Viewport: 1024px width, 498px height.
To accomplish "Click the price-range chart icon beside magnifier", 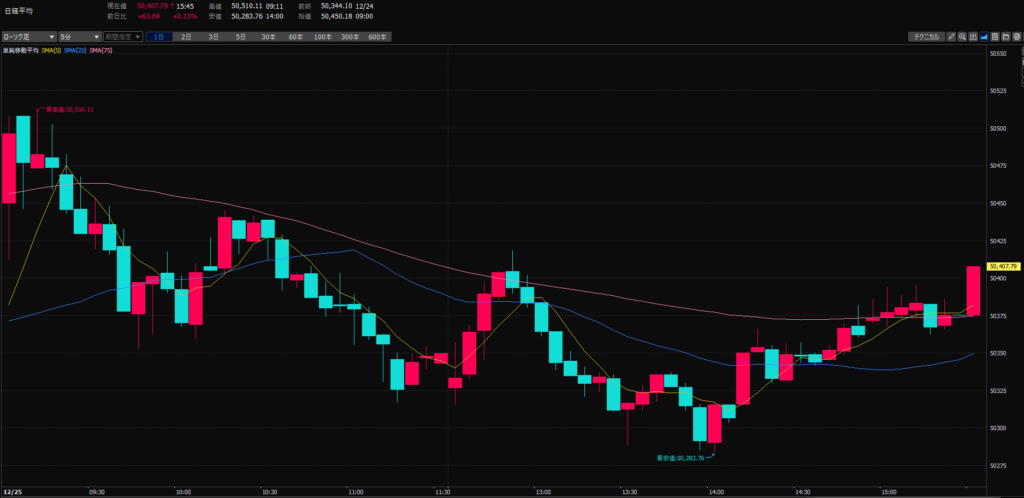I will click(973, 37).
